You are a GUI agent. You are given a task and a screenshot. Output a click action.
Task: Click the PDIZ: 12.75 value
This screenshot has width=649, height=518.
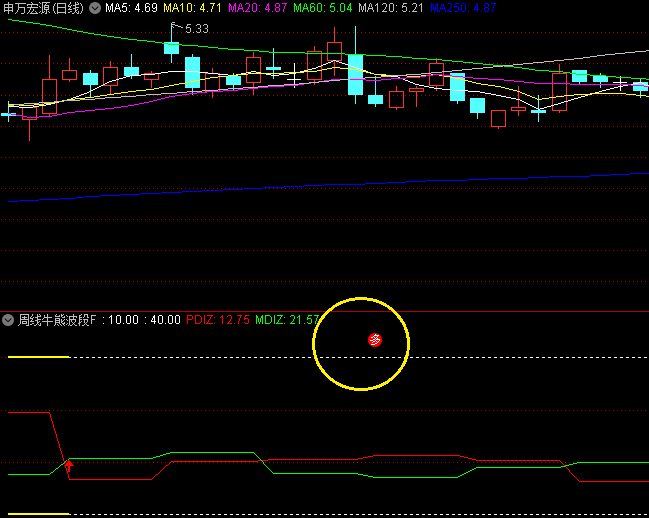pos(218,320)
